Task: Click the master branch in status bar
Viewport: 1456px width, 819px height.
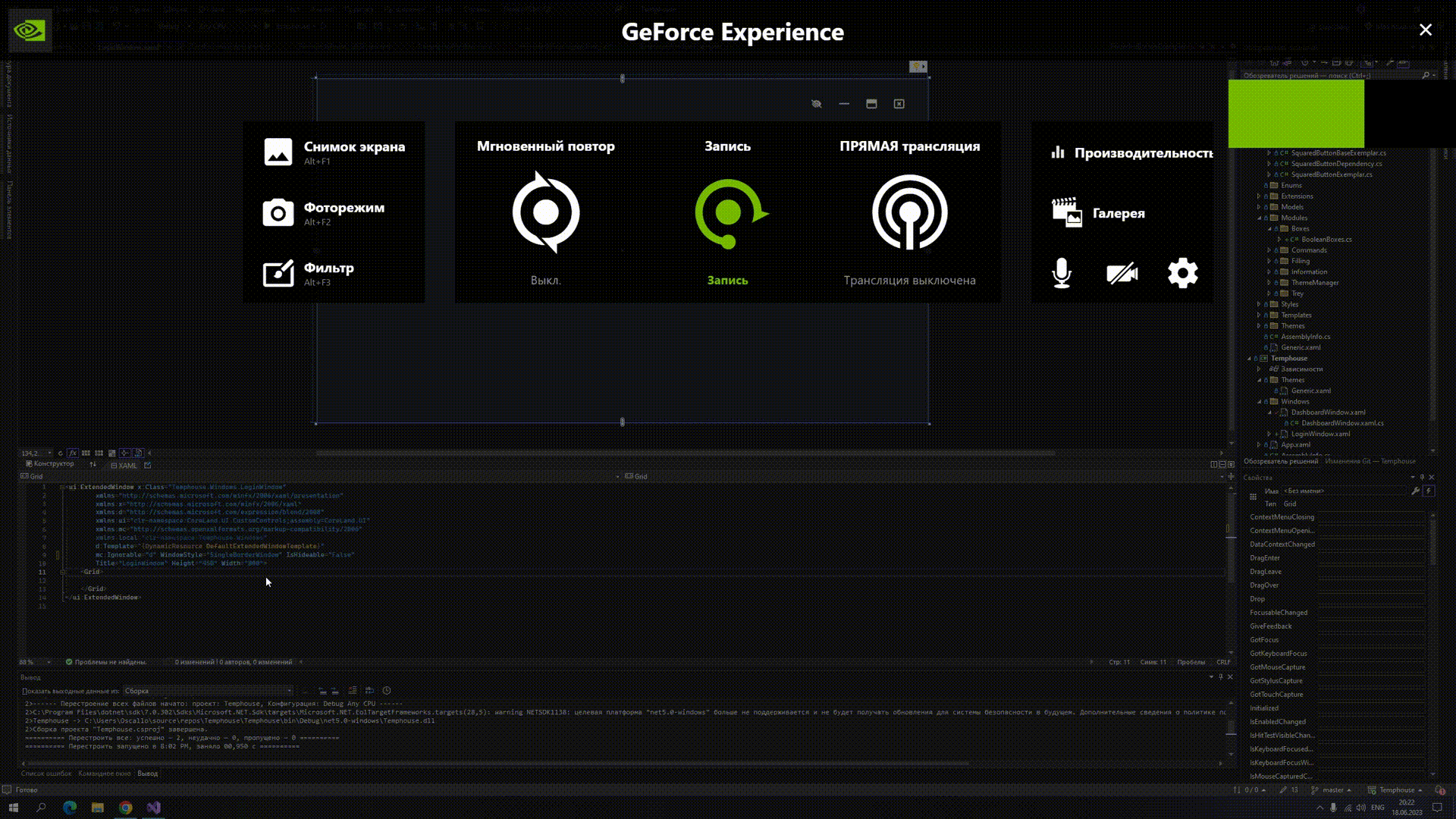Action: [x=1332, y=790]
